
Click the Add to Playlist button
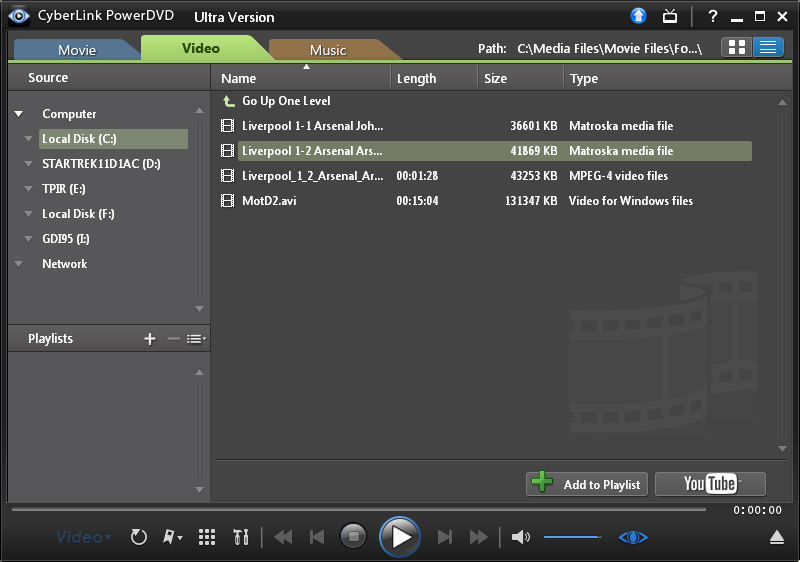(x=587, y=484)
